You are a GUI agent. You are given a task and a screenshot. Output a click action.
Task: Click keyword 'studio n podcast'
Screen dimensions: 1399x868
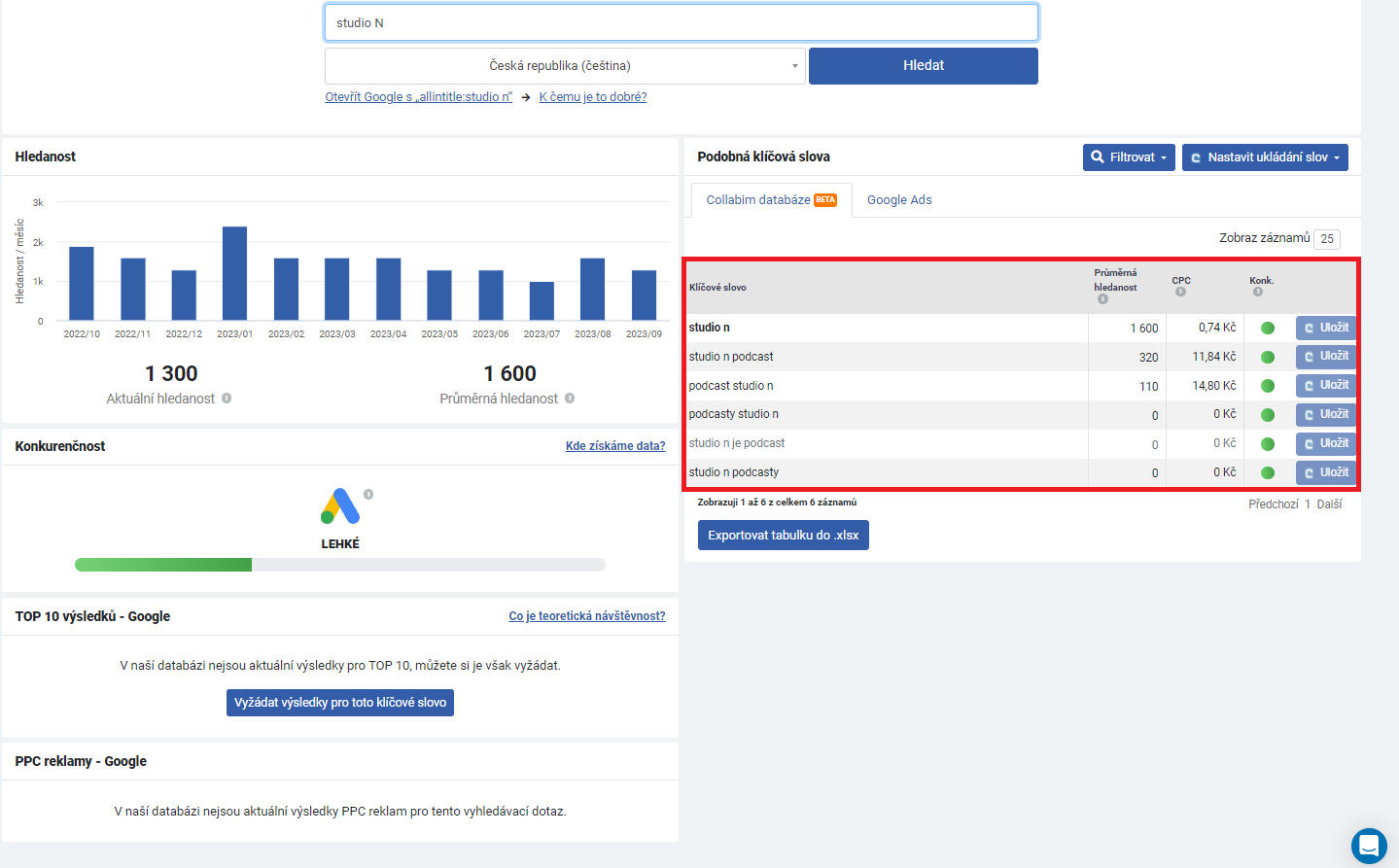(731, 357)
